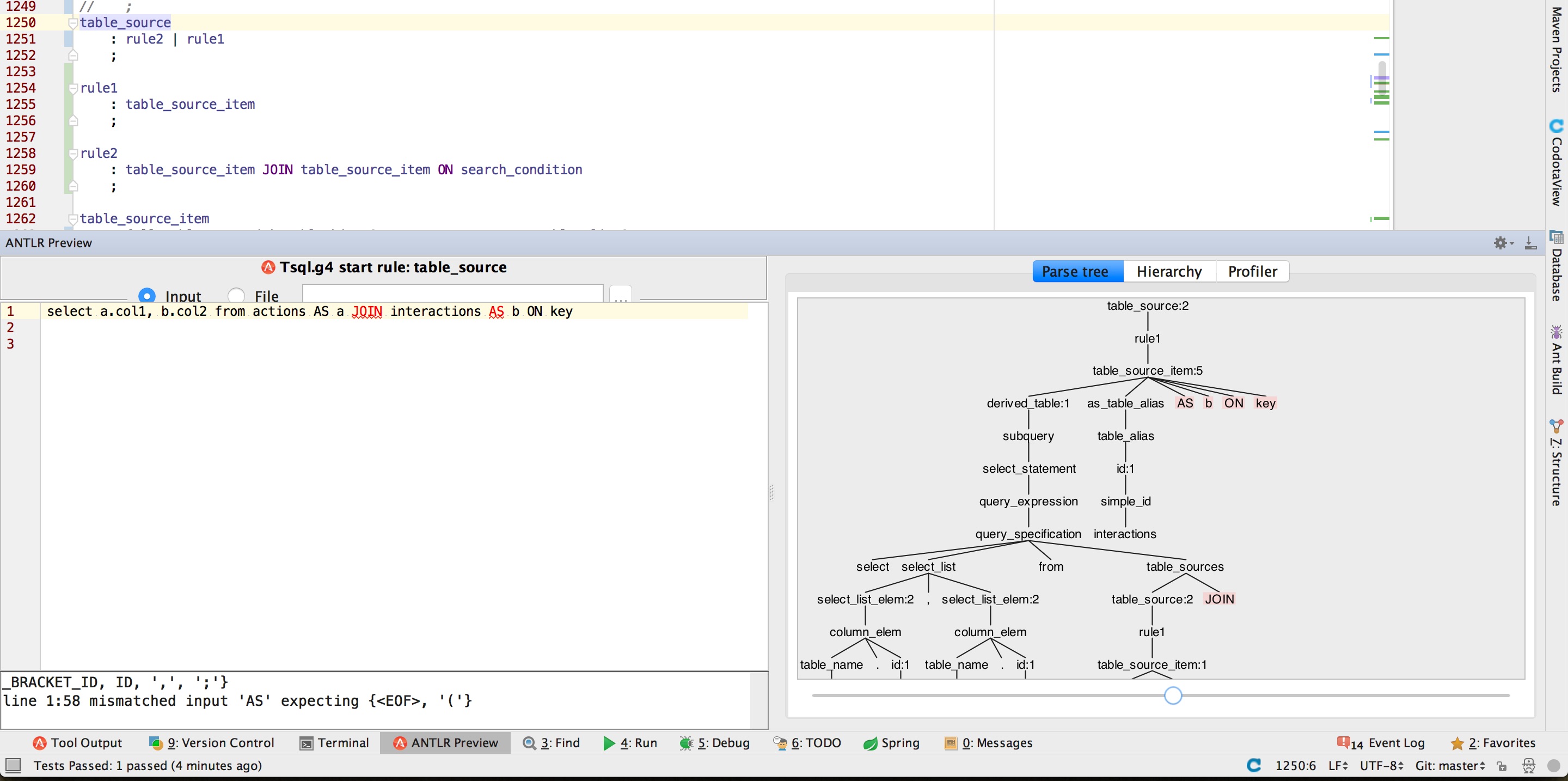Open the ANTLR Preview settings gear
1568x781 pixels.
[x=1500, y=243]
